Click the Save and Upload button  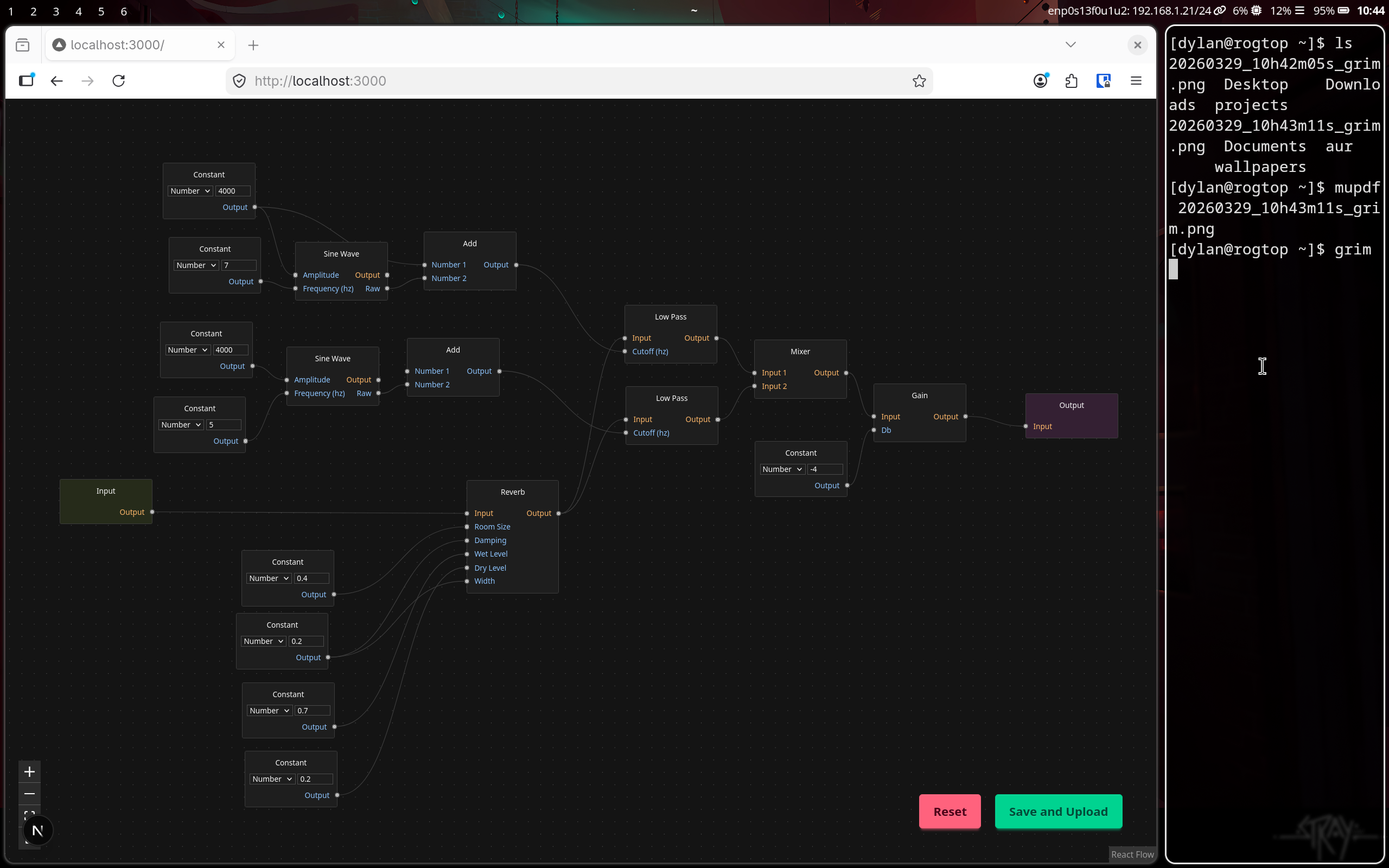(x=1058, y=811)
